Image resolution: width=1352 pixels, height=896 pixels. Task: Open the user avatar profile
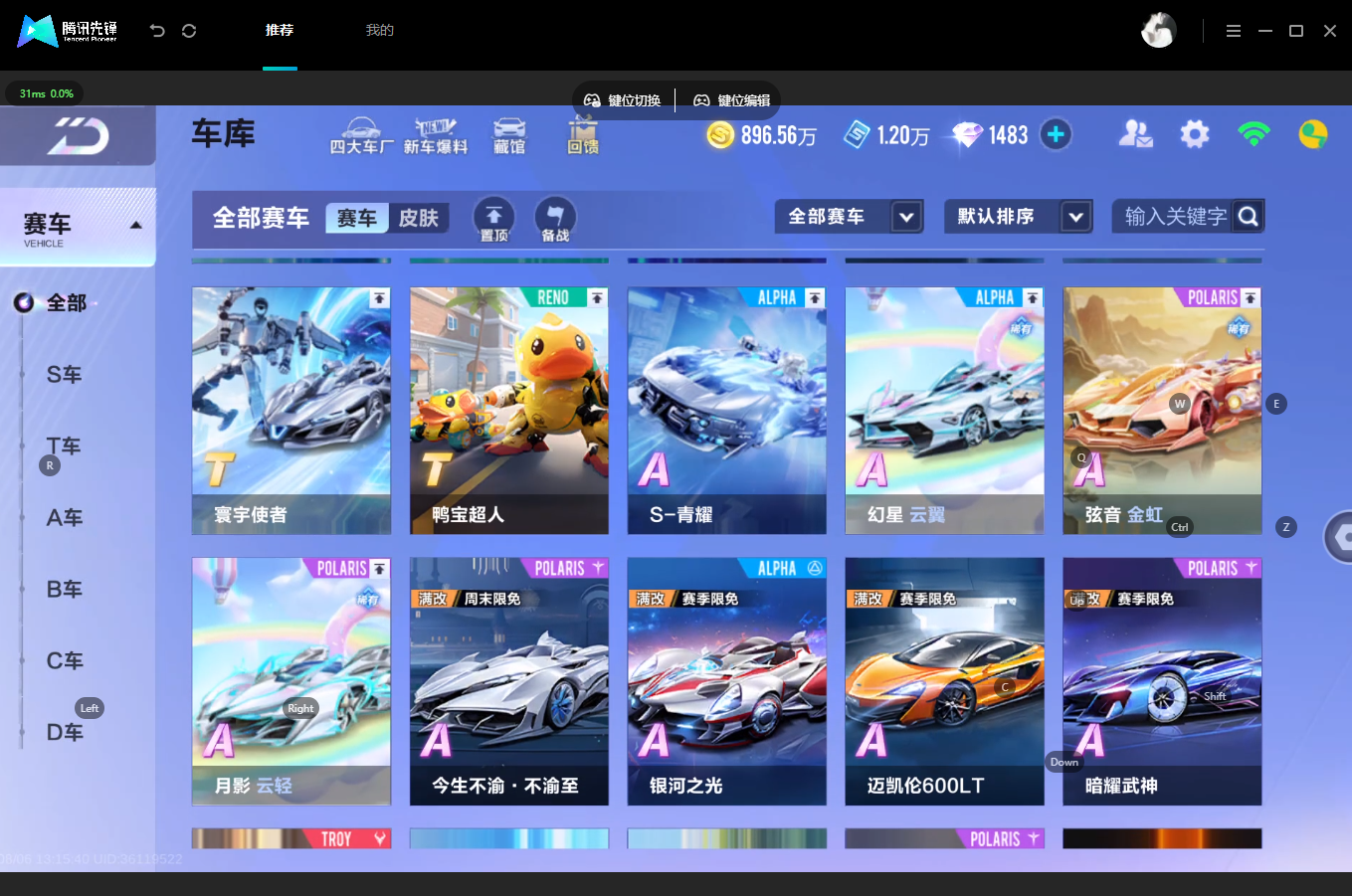tap(1158, 31)
